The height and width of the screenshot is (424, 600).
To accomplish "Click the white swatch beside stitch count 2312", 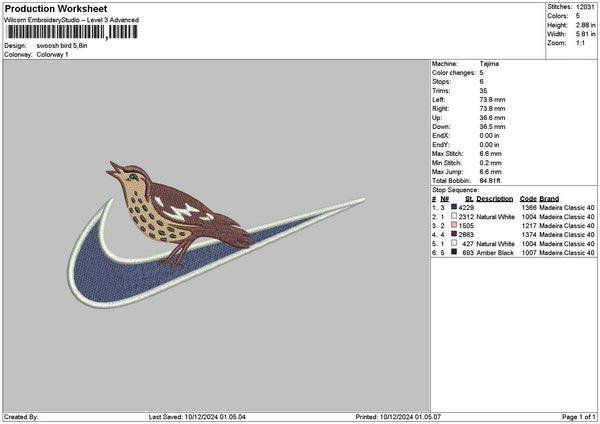I will [454, 216].
